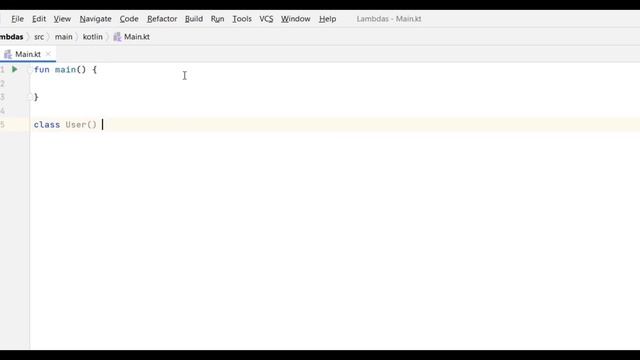Open the Window menu

point(296,19)
